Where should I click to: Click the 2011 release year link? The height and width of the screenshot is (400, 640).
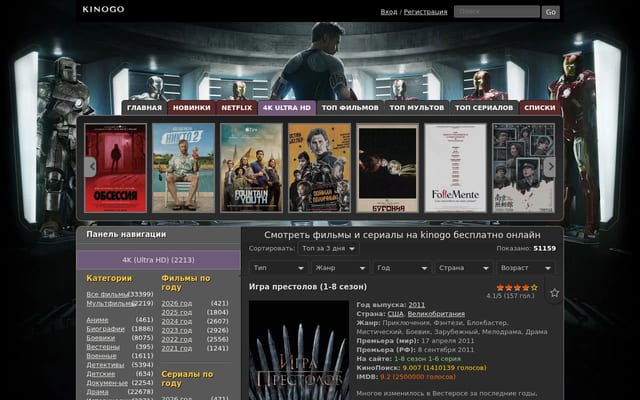[416, 305]
